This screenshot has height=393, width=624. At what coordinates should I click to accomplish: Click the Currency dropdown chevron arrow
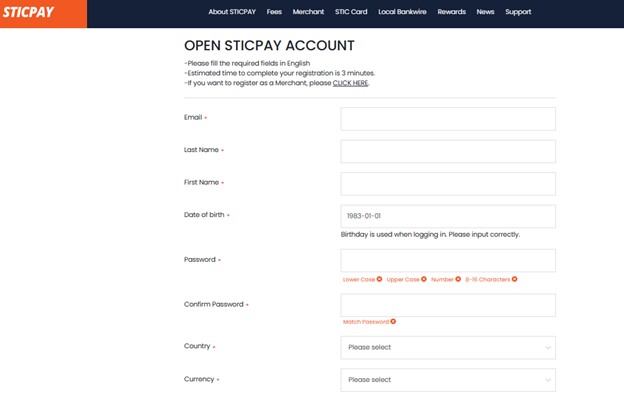tap(548, 380)
